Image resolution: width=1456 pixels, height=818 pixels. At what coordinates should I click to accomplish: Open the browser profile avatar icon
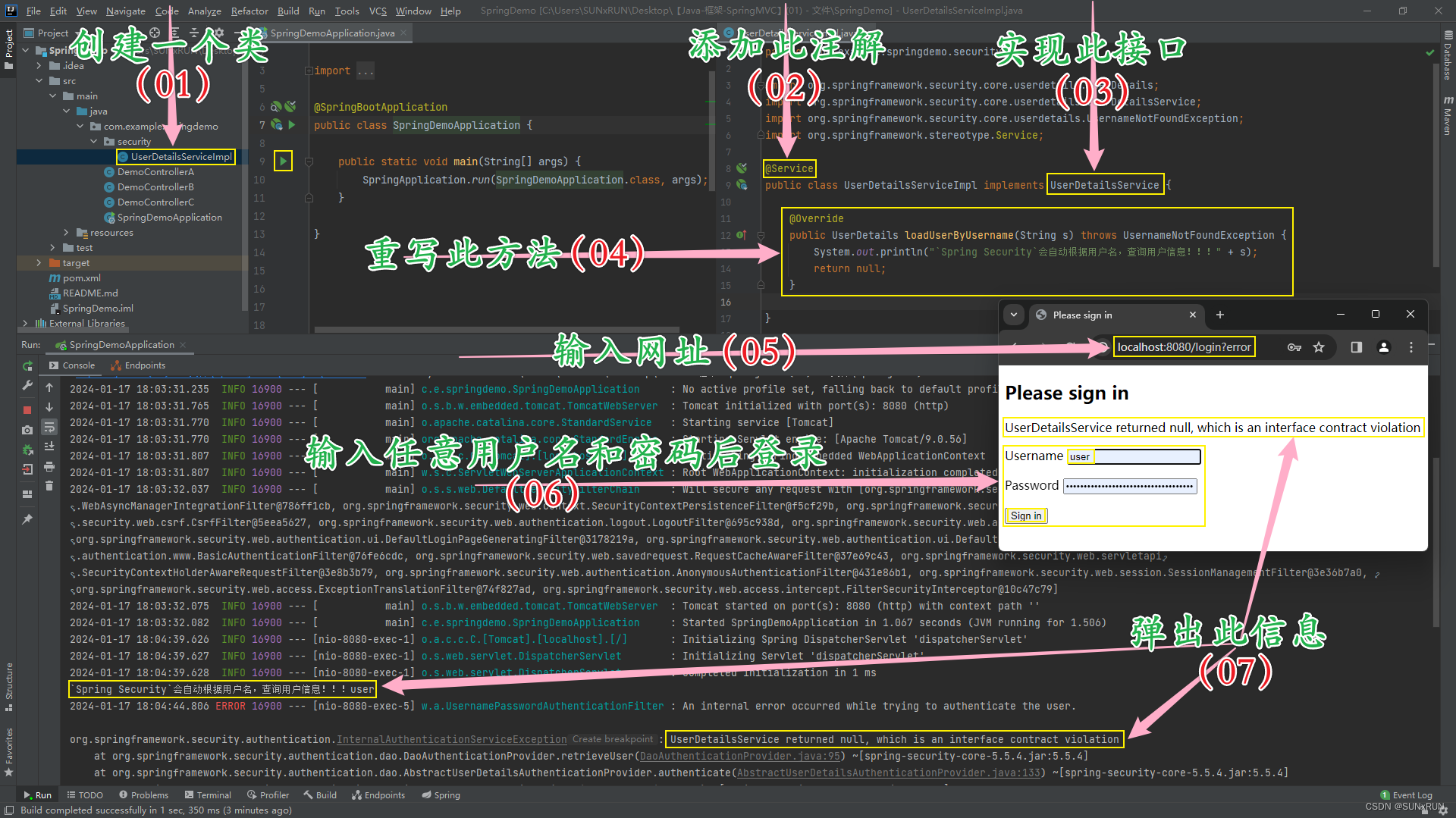click(1384, 347)
